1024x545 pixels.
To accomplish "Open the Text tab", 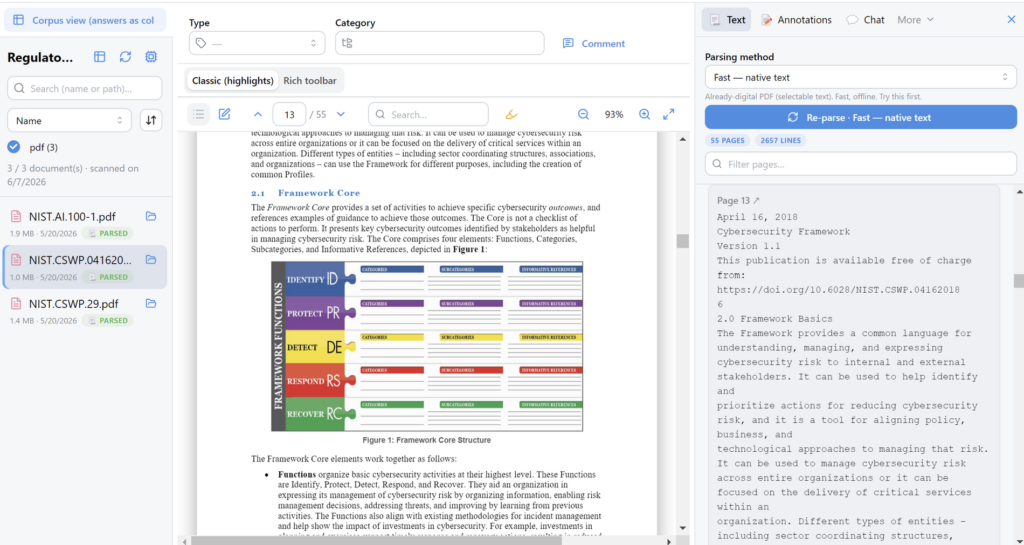I will (727, 20).
